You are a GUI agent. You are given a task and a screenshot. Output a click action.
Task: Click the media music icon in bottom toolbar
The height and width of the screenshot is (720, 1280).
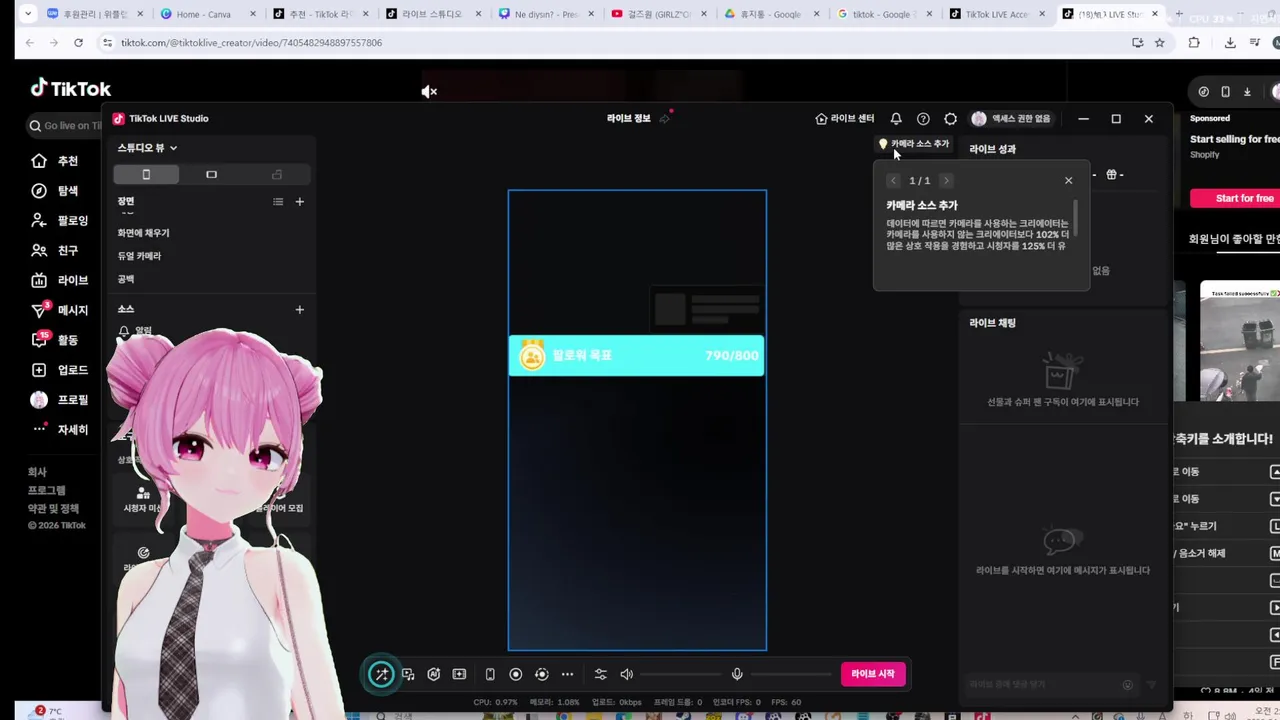pos(408,674)
